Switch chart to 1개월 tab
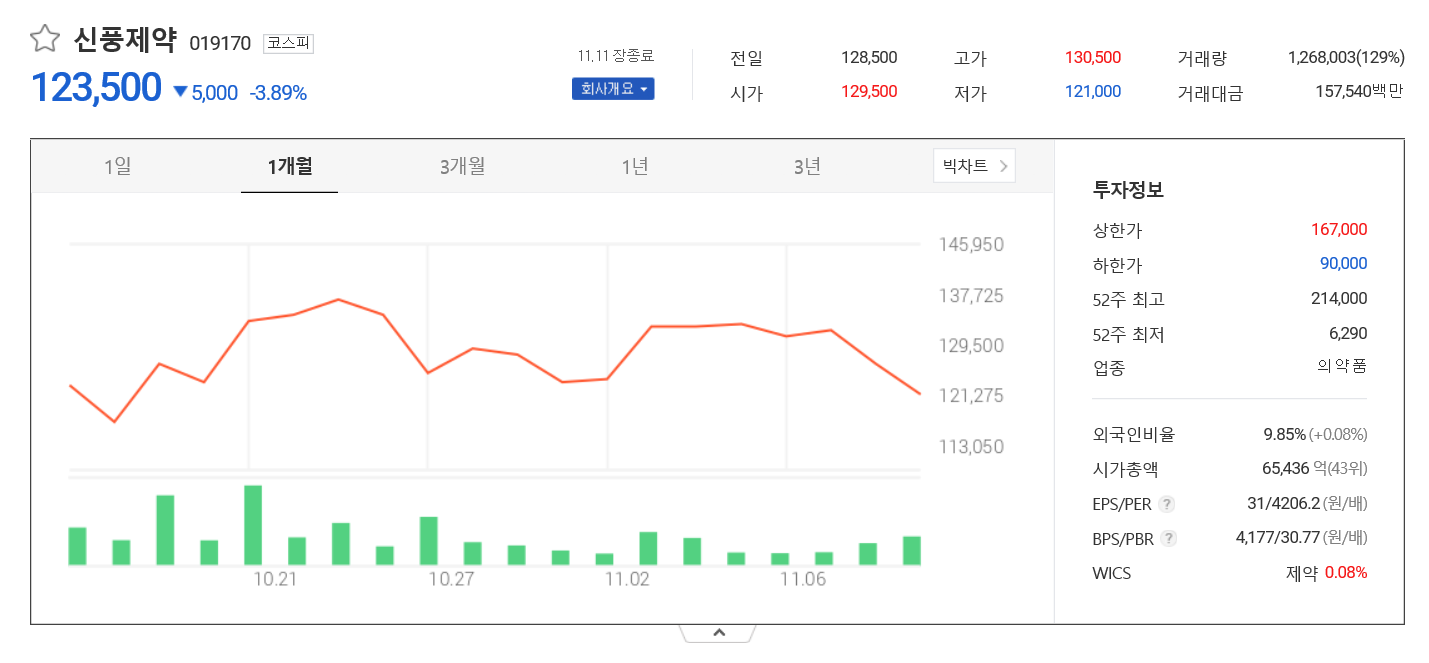The height and width of the screenshot is (663, 1429). tap(290, 167)
